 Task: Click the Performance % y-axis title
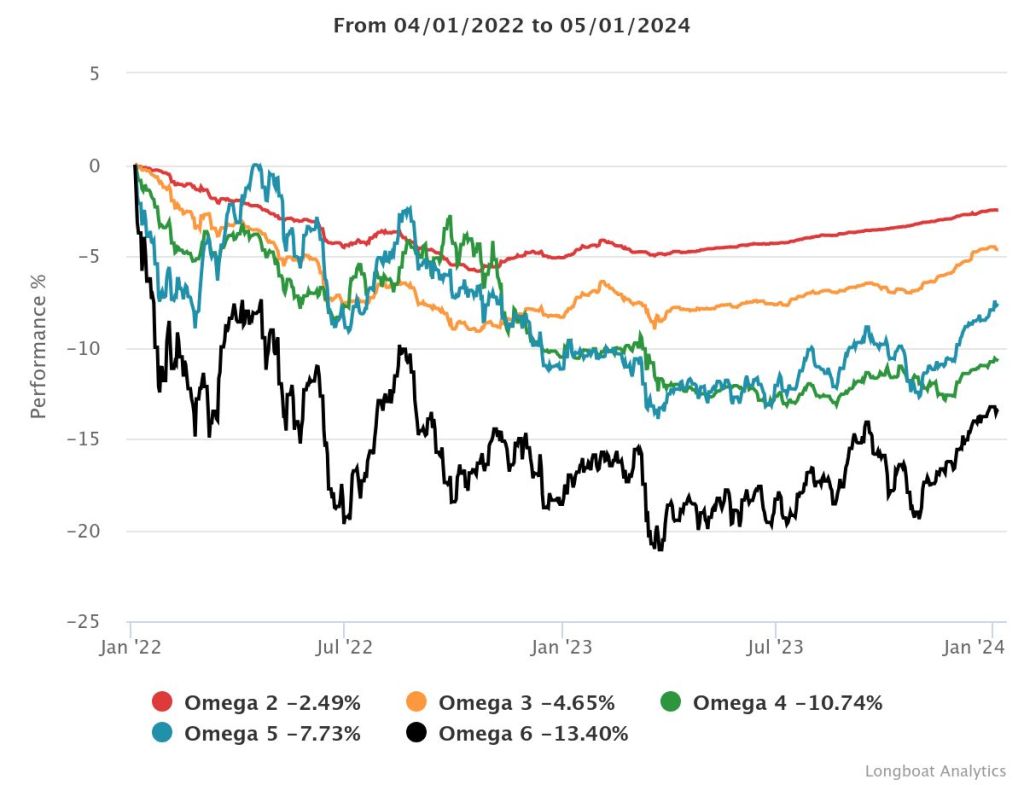[39, 347]
